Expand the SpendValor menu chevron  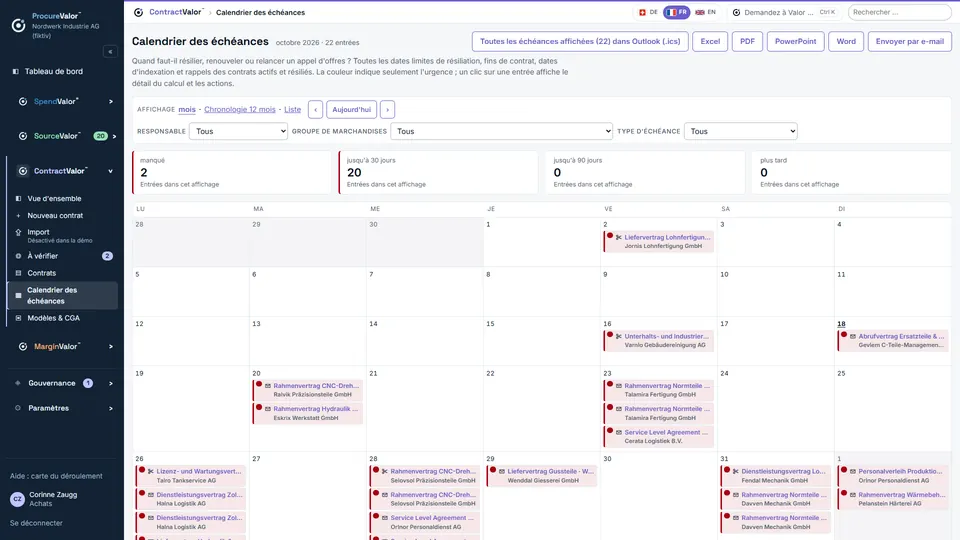[111, 102]
